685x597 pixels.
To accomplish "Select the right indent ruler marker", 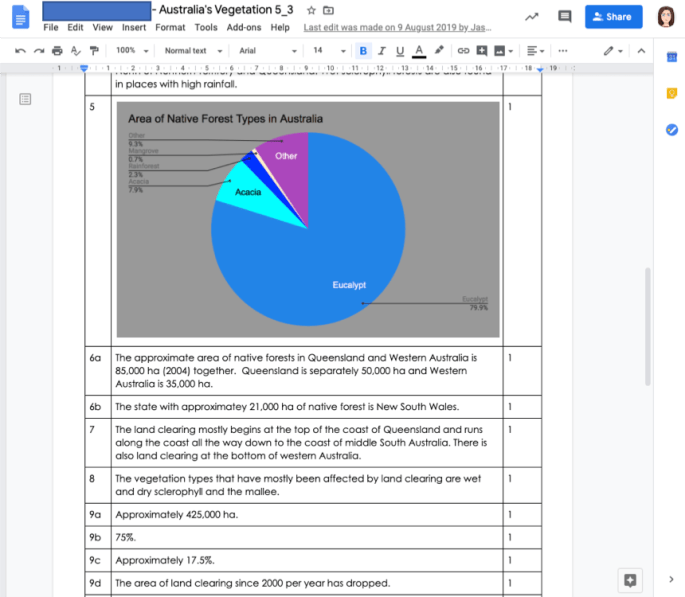I will click(540, 69).
